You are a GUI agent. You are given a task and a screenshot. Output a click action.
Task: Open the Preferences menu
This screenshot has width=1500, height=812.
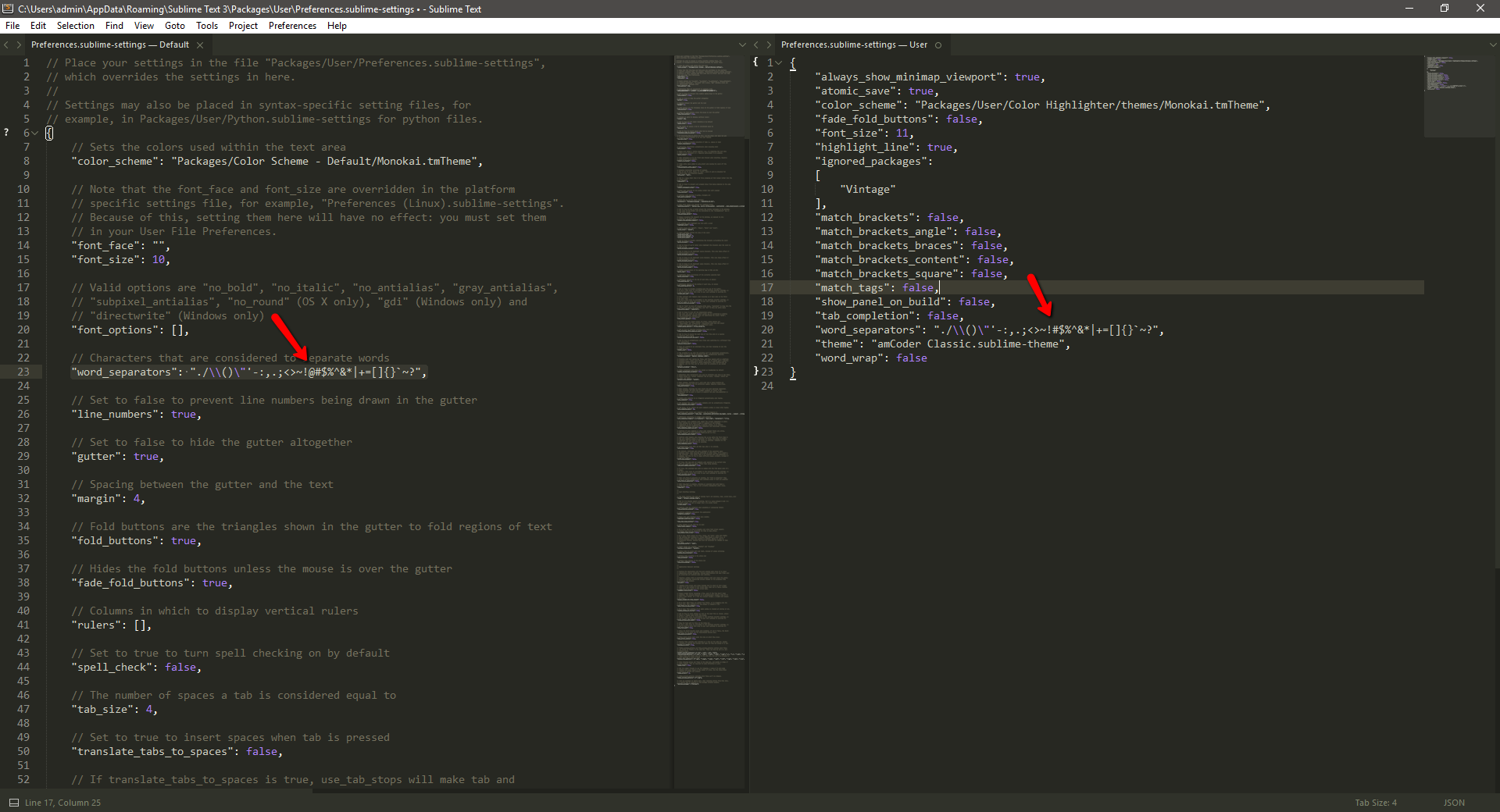pos(292,26)
